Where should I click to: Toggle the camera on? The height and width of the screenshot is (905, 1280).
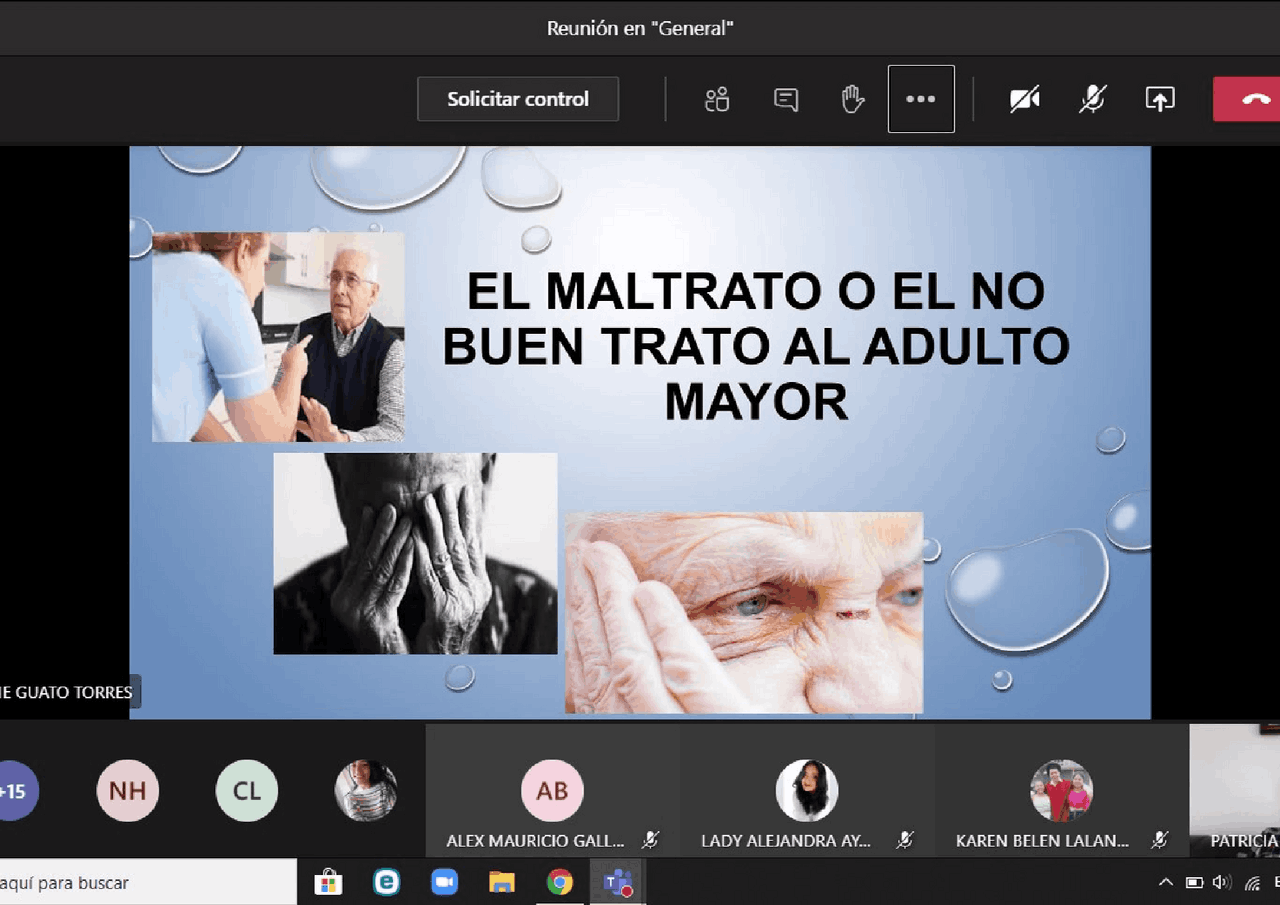coord(1024,99)
